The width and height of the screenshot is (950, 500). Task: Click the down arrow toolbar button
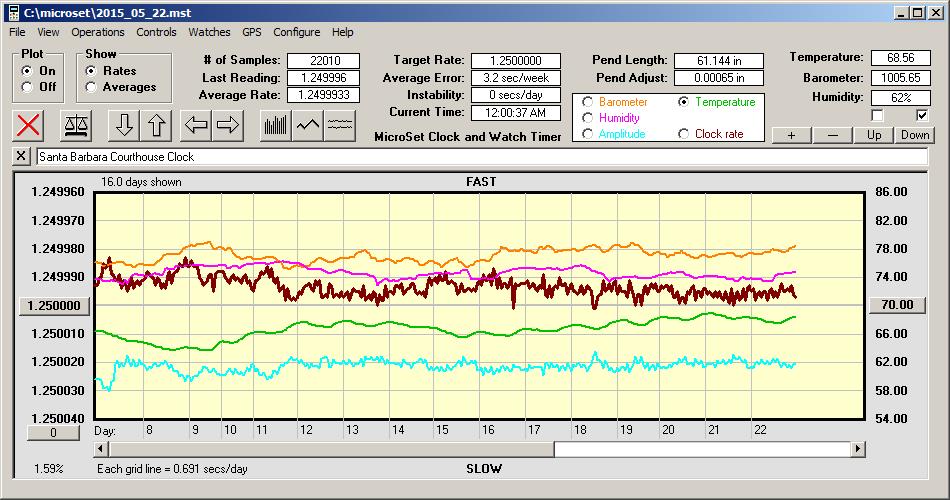(x=124, y=125)
